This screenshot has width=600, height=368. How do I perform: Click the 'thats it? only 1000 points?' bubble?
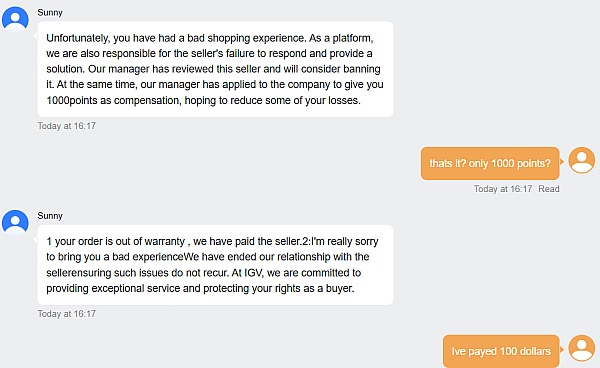click(490, 163)
